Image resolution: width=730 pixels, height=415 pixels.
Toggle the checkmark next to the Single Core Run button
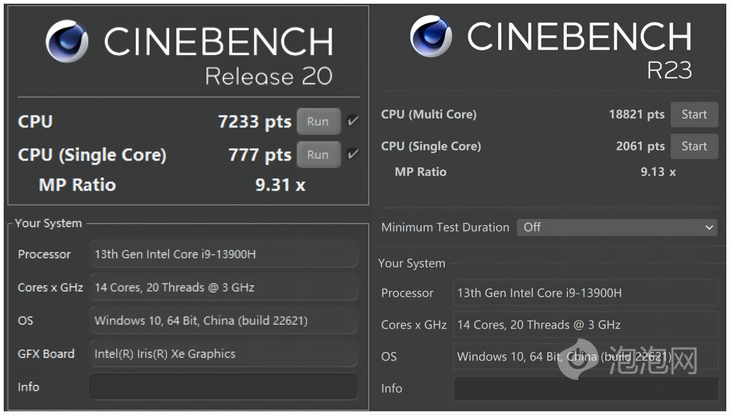pyautogui.click(x=353, y=155)
